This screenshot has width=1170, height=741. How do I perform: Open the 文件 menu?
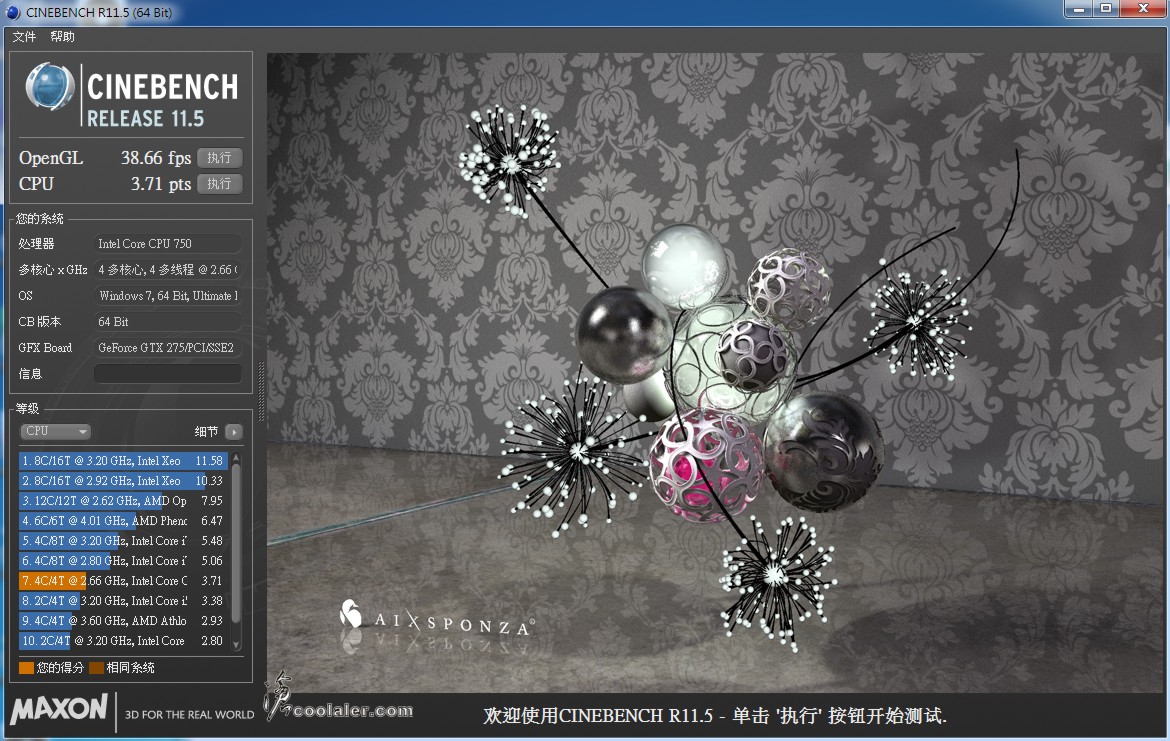(x=24, y=37)
